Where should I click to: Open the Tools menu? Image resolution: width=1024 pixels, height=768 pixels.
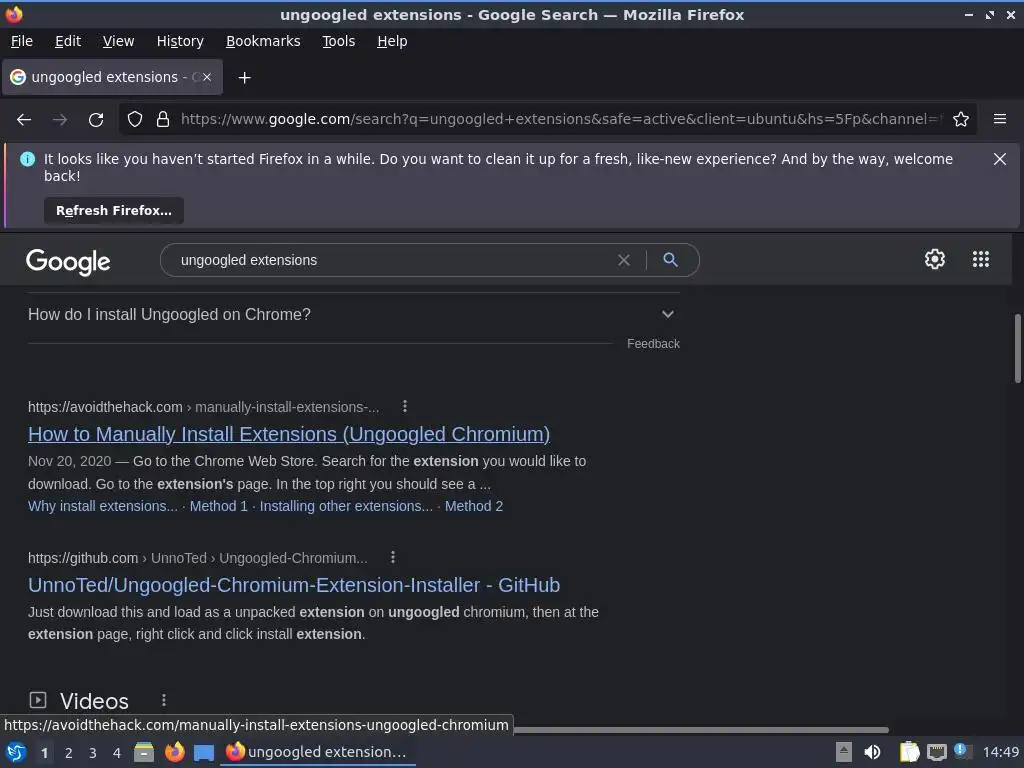[338, 41]
